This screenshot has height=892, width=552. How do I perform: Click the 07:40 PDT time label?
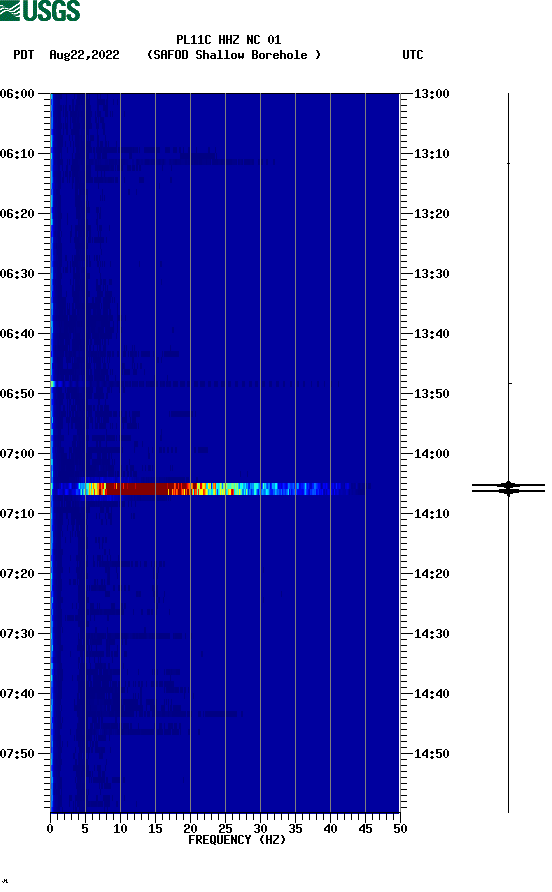[18, 693]
